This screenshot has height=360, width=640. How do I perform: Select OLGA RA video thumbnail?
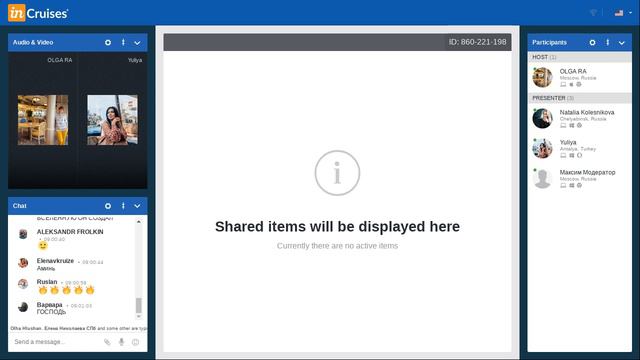pos(43,120)
